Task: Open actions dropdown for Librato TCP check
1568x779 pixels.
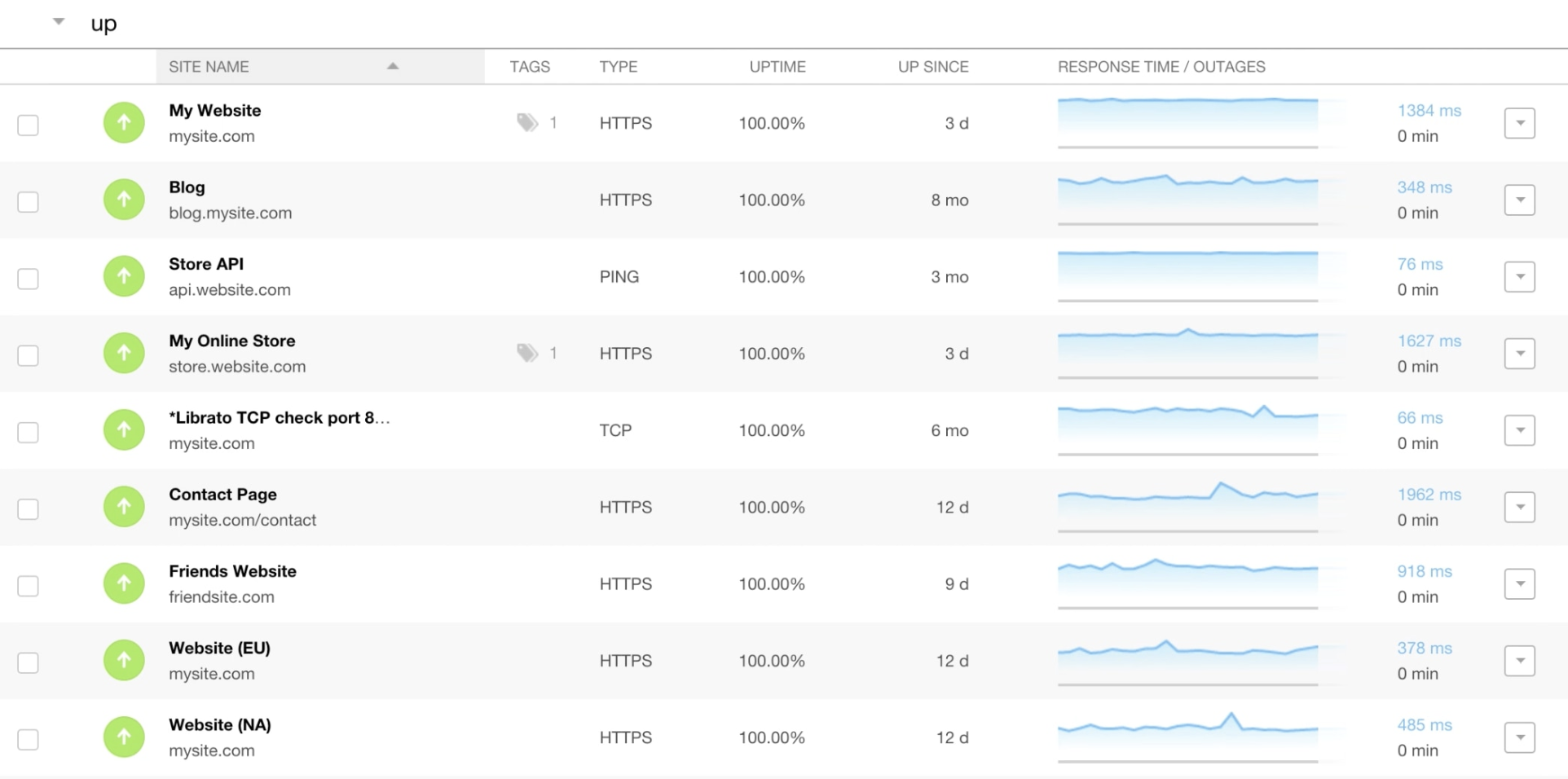Action: point(1520,430)
